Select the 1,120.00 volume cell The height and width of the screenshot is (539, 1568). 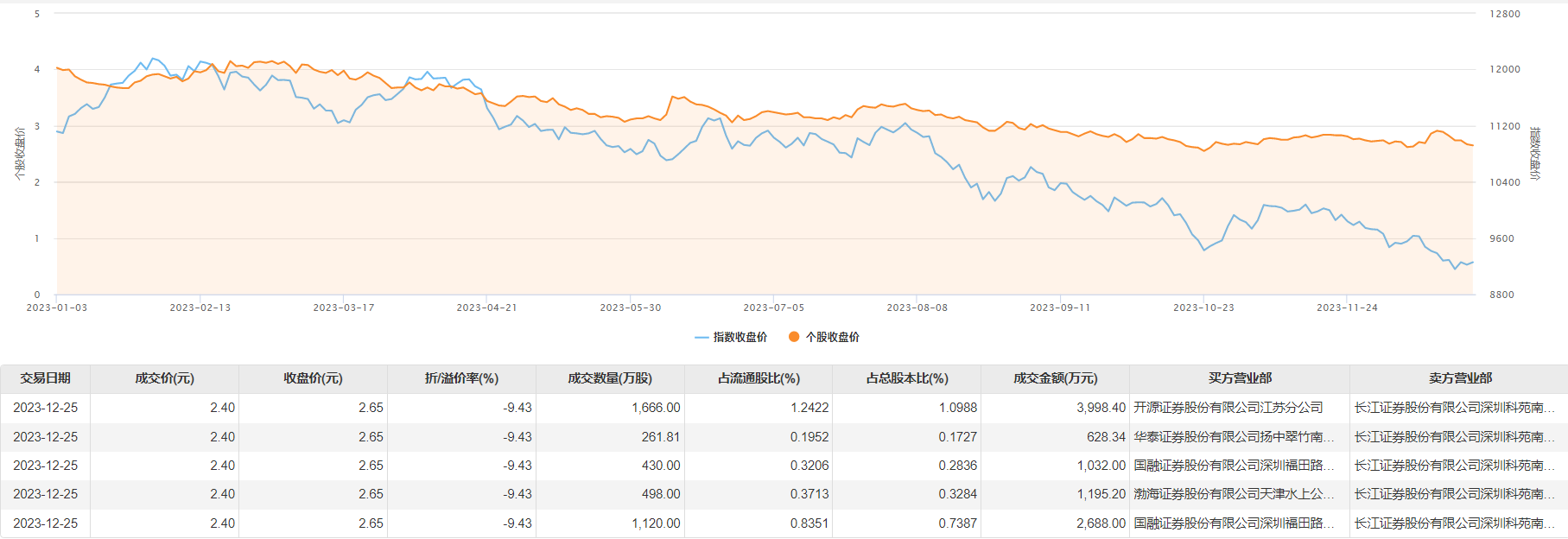coord(656,523)
